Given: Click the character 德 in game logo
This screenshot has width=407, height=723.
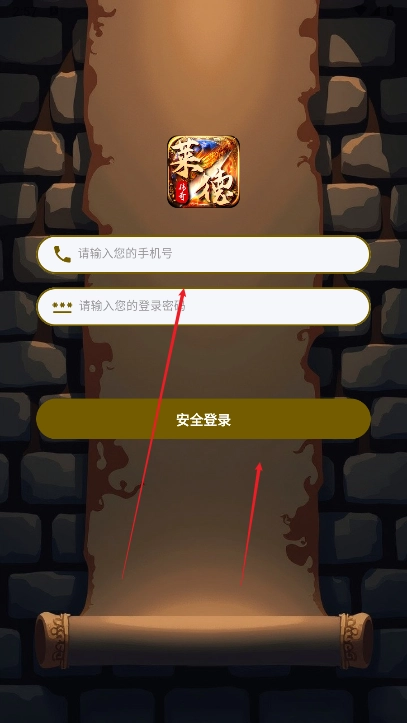Looking at the screenshot, I should coord(218,186).
